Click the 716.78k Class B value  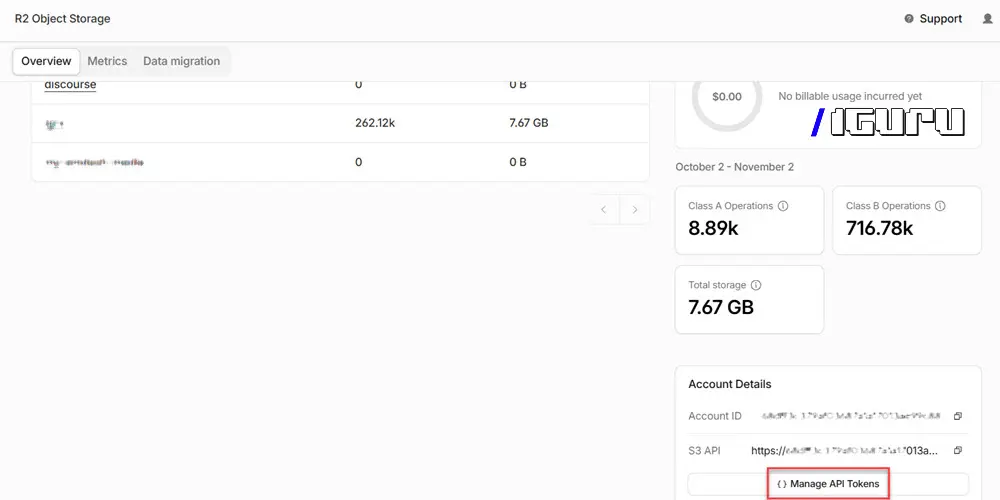[x=879, y=228]
